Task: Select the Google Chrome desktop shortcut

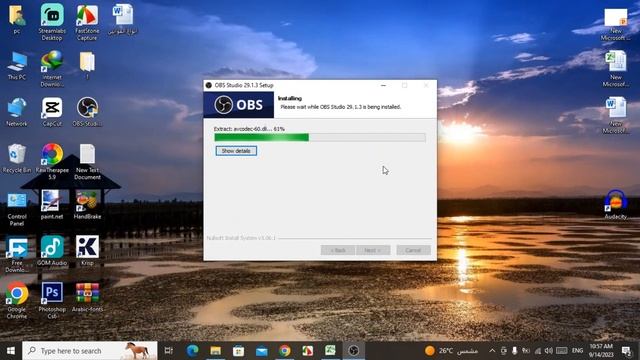Action: 17,301
